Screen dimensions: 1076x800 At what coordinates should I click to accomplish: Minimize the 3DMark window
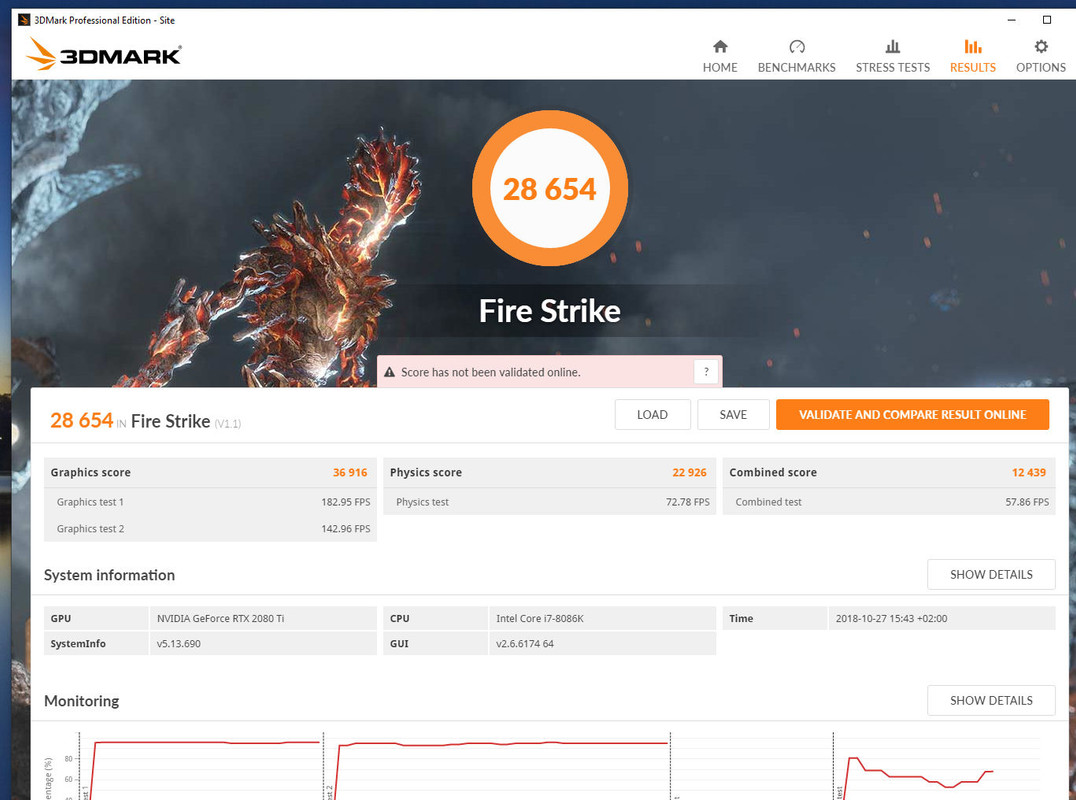[1011, 20]
